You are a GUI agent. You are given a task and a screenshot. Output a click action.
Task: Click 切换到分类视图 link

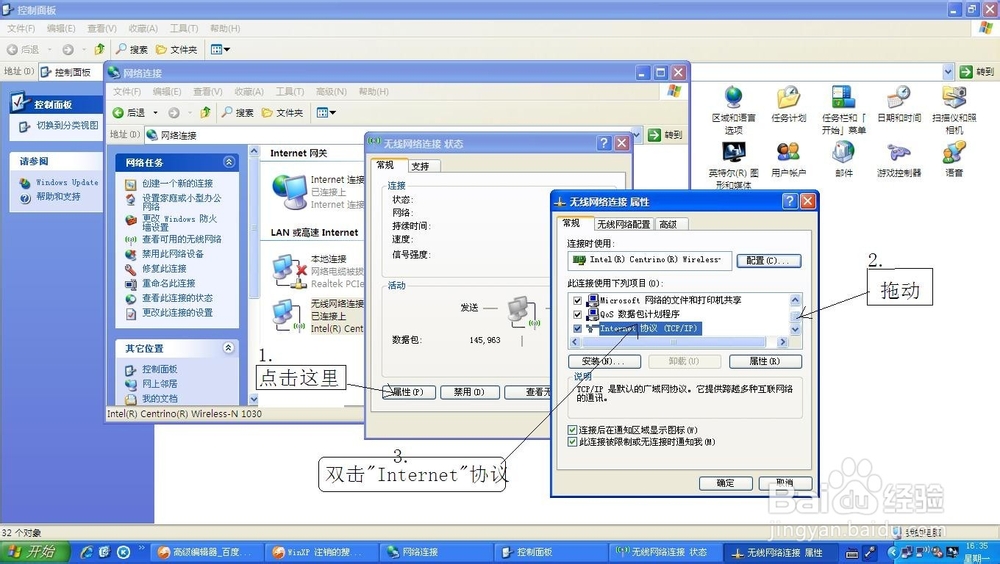(x=67, y=126)
